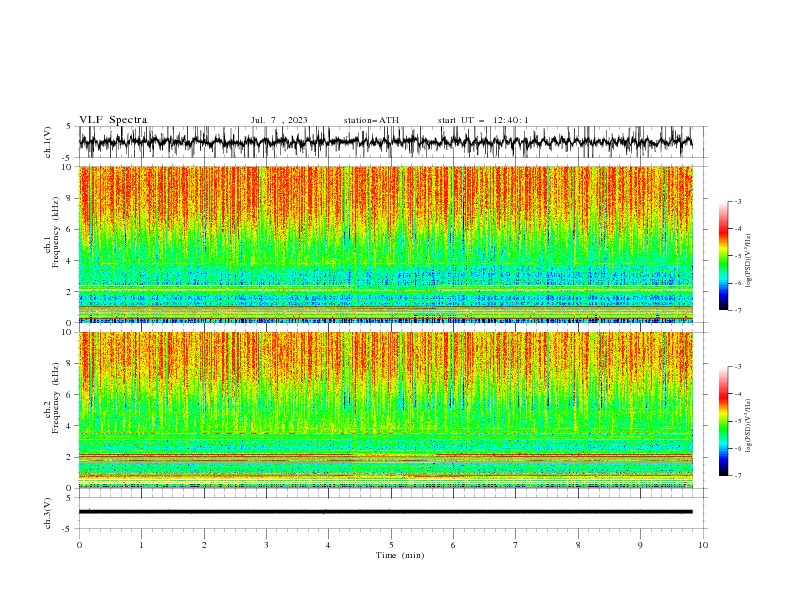Click the "-7" tick of ch.2 colorbar
The width and height of the screenshot is (792, 612).
click(x=738, y=476)
